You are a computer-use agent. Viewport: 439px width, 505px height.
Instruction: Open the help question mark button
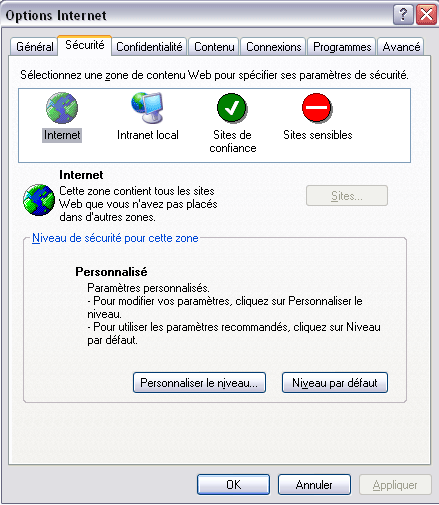point(403,15)
